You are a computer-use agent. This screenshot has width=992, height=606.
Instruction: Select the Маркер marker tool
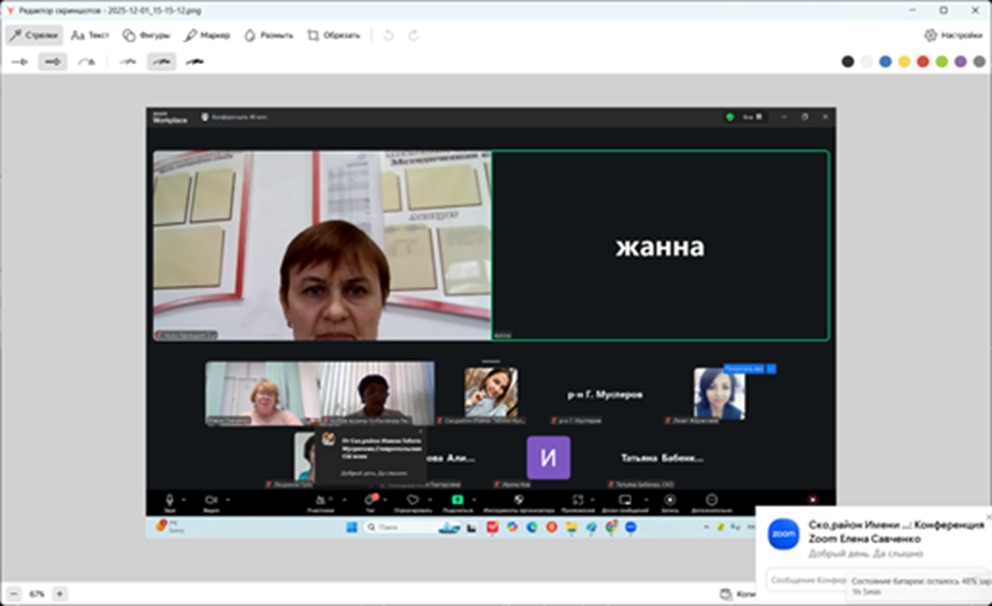point(207,35)
